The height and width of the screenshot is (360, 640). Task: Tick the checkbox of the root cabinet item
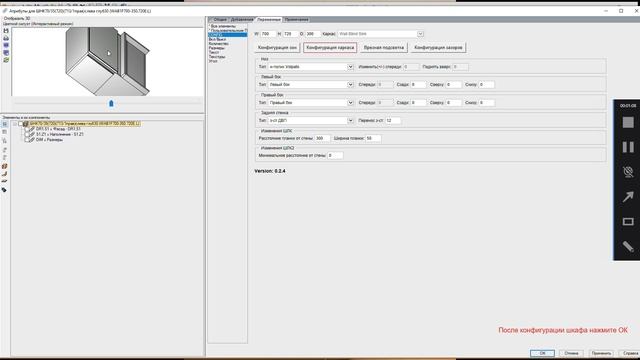[20, 124]
